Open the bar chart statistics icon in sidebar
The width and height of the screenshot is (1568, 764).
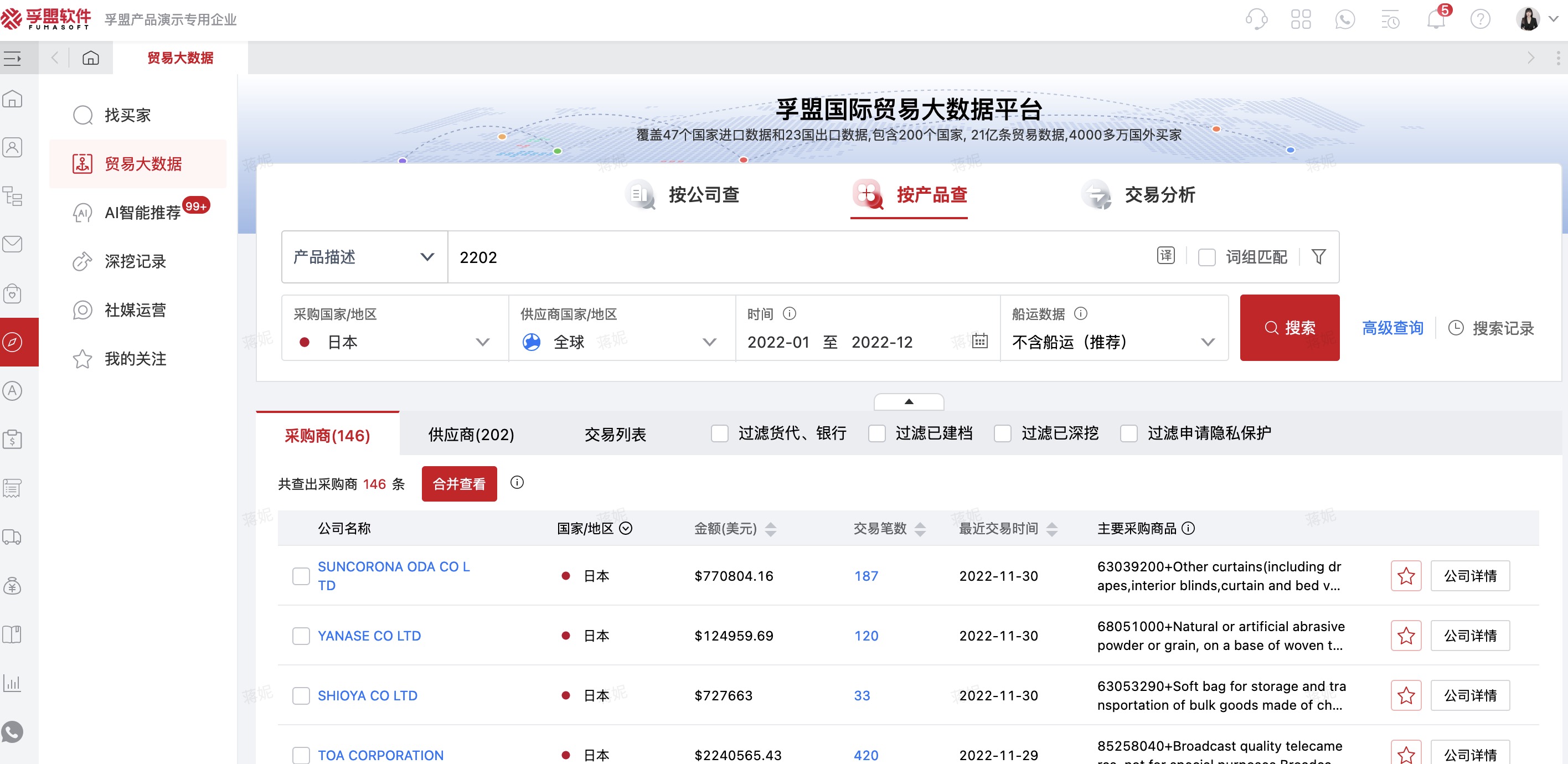click(12, 683)
